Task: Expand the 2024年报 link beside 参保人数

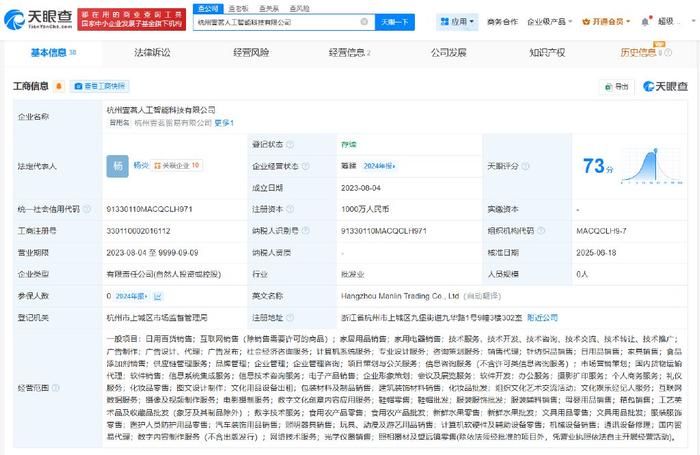Action: [131, 296]
